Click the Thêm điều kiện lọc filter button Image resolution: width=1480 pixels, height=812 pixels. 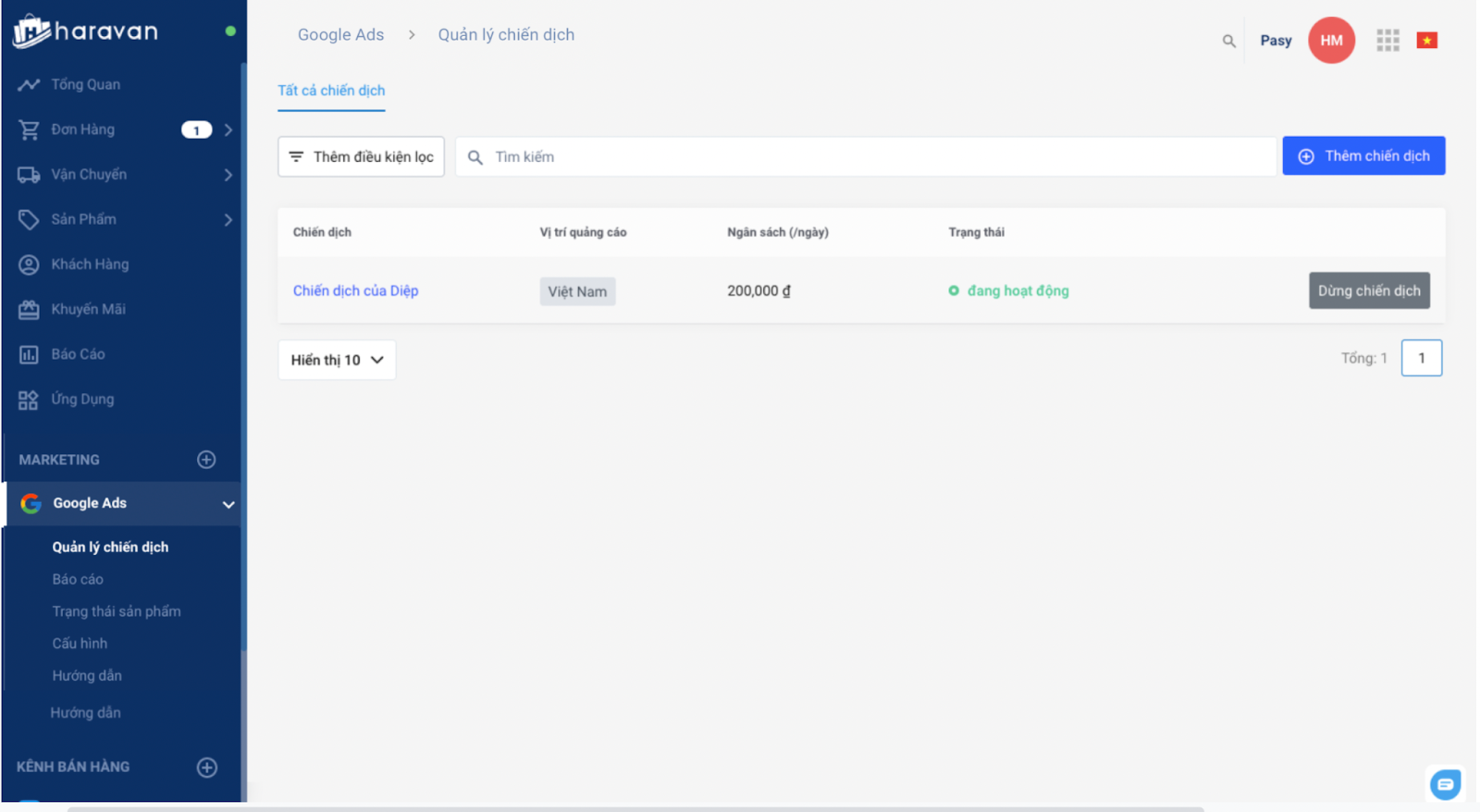361,157
